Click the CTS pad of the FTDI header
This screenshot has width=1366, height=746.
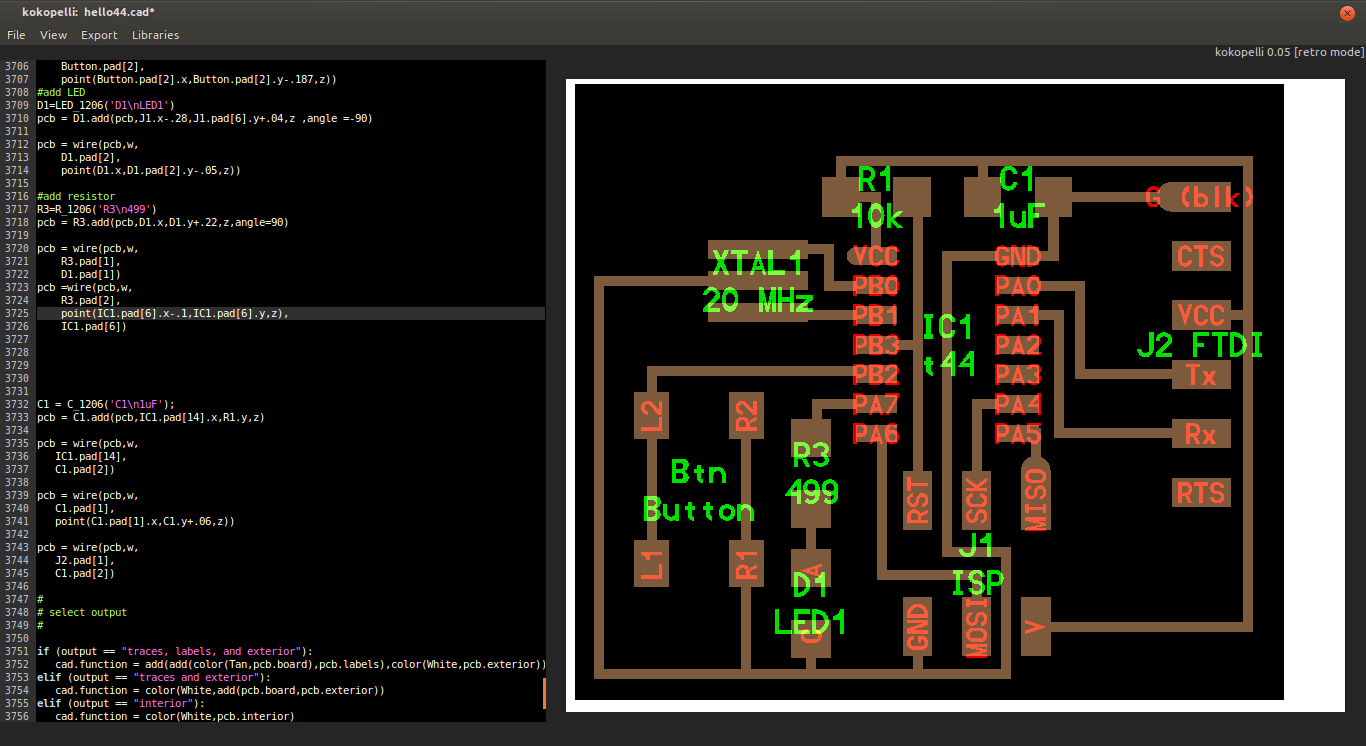[x=1201, y=256]
